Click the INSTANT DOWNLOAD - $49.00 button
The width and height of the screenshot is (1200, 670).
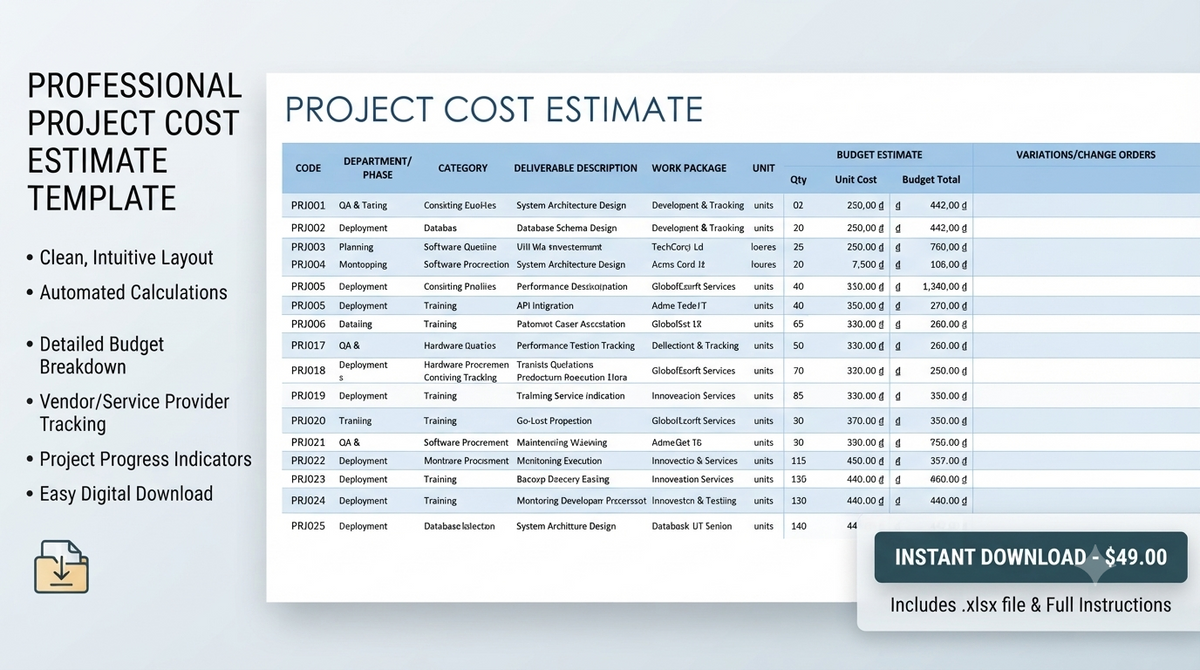point(1030,557)
